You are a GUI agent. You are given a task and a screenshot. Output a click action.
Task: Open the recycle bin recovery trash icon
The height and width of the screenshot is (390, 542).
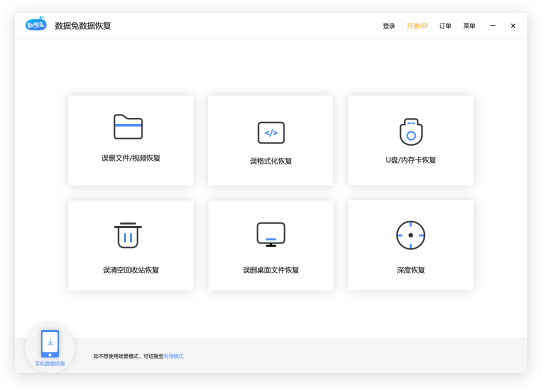128,235
